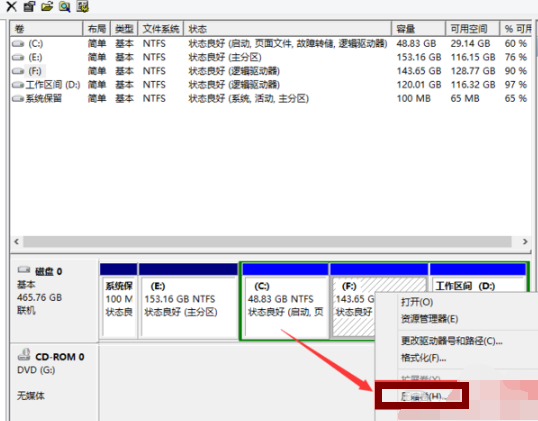Click the yellow open-folder toolbar icon
This screenshot has width=538, height=421.
point(47,6)
